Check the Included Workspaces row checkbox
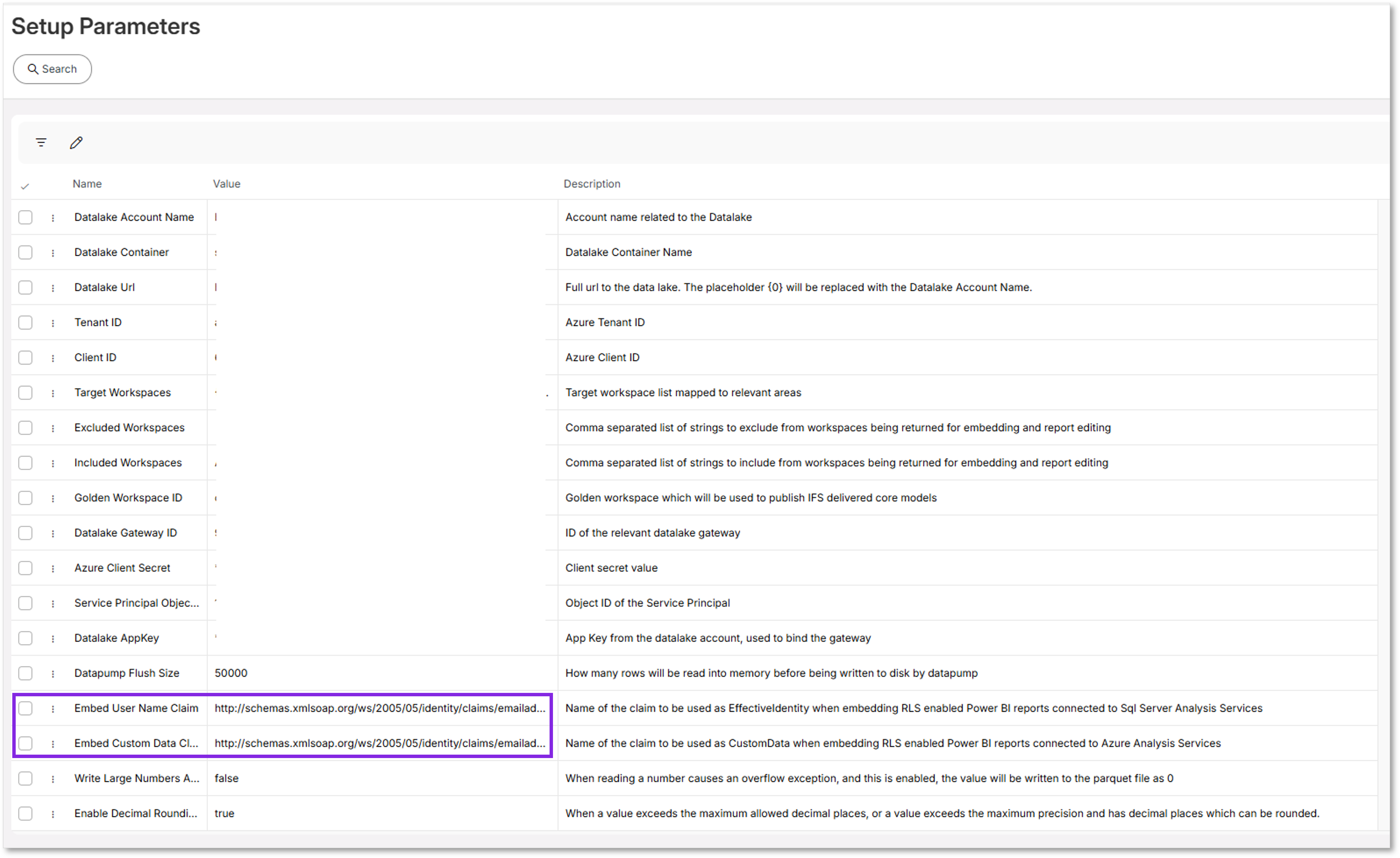 pos(25,463)
